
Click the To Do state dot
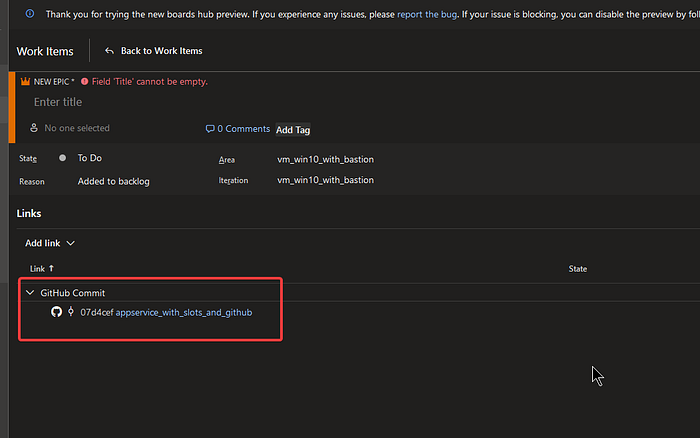[62, 158]
